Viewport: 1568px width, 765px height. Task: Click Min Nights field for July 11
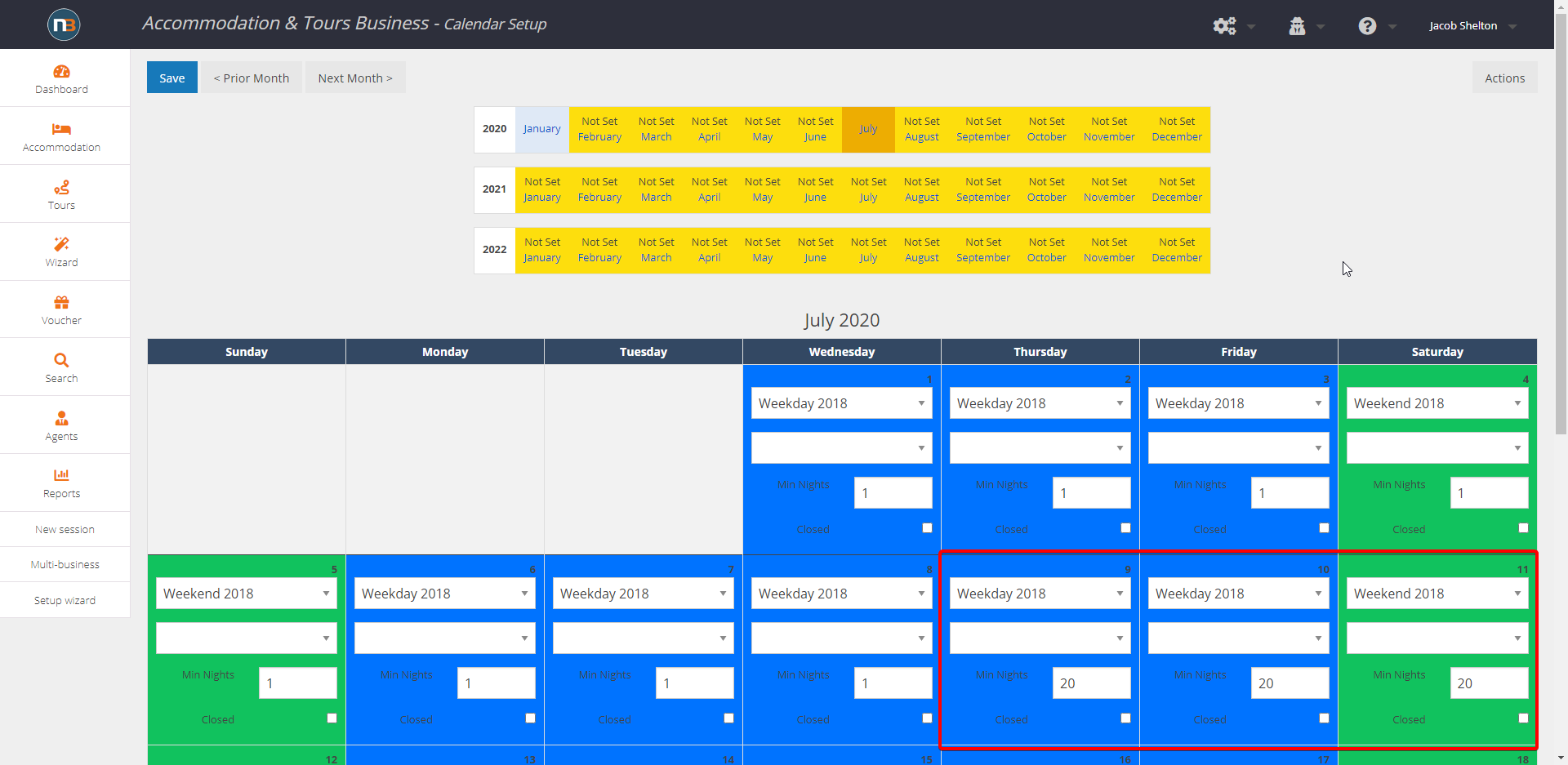pyautogui.click(x=1489, y=683)
